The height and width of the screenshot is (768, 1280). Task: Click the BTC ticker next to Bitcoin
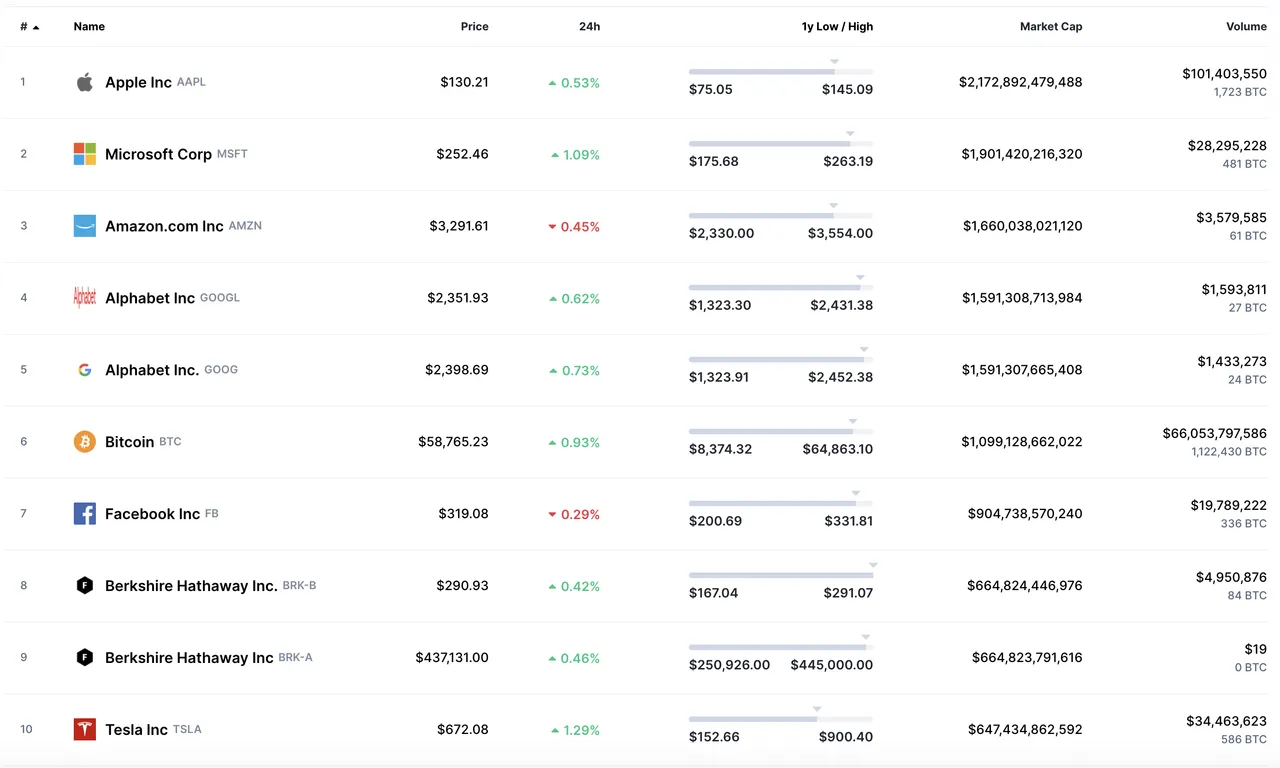[170, 442]
